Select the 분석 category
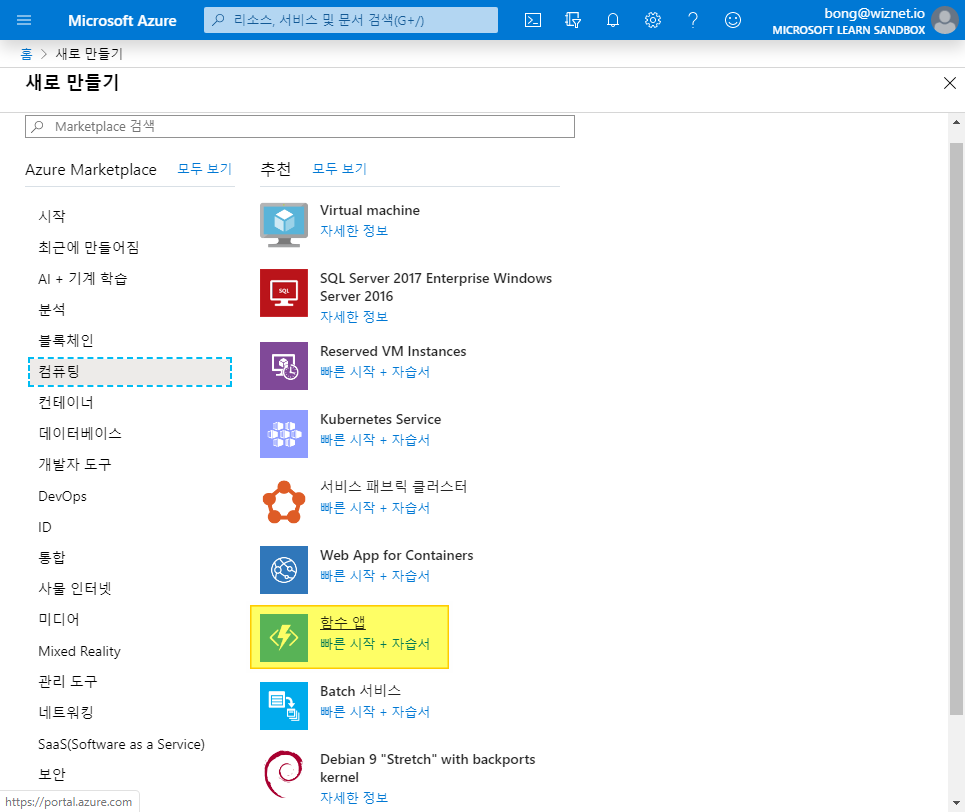This screenshot has width=965, height=812. click(52, 309)
